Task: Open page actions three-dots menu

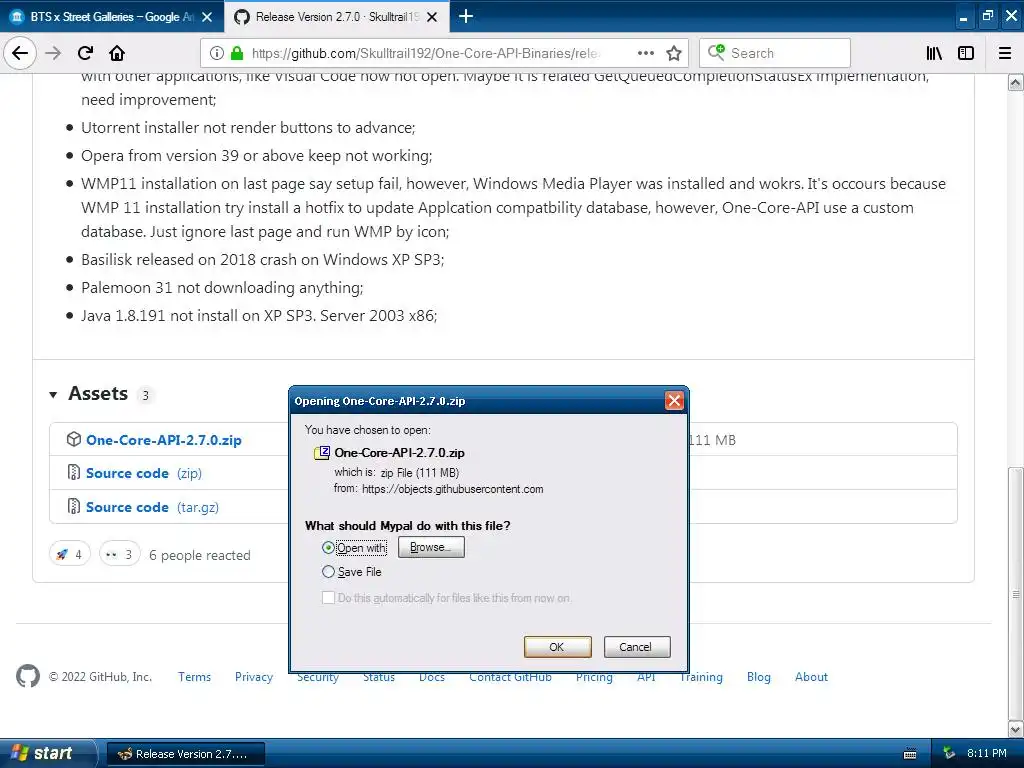Action: (x=645, y=53)
